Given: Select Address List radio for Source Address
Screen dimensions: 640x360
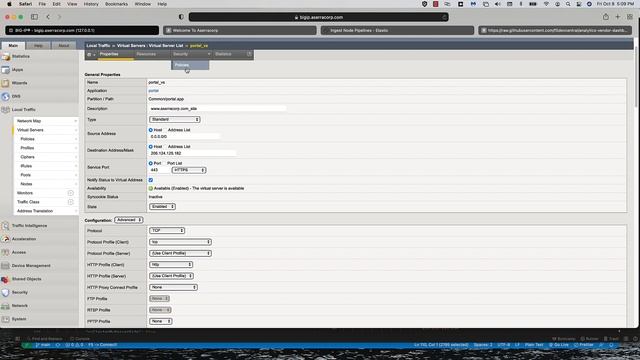Looking at the screenshot, I should 166,130.
